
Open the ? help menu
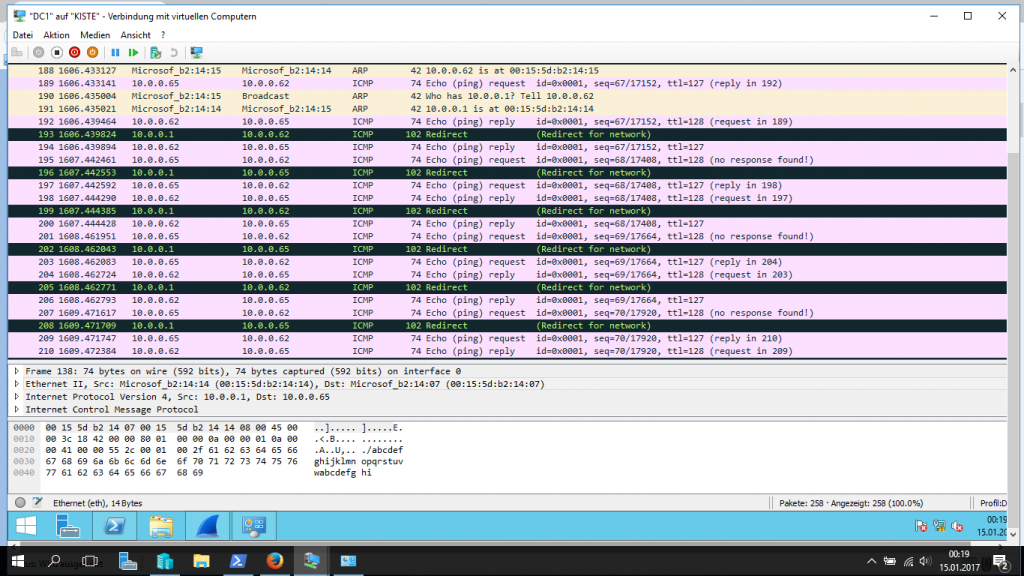tap(163, 35)
